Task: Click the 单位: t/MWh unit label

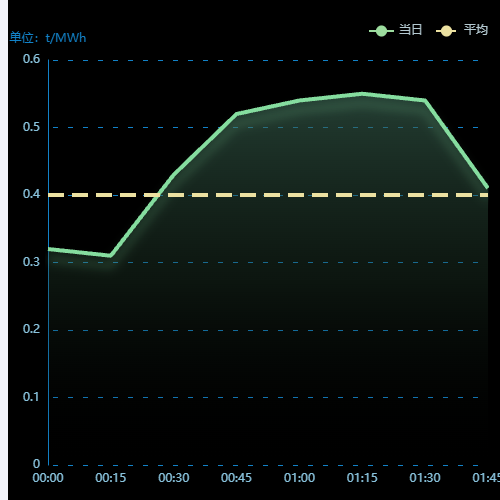Action: 48,38
